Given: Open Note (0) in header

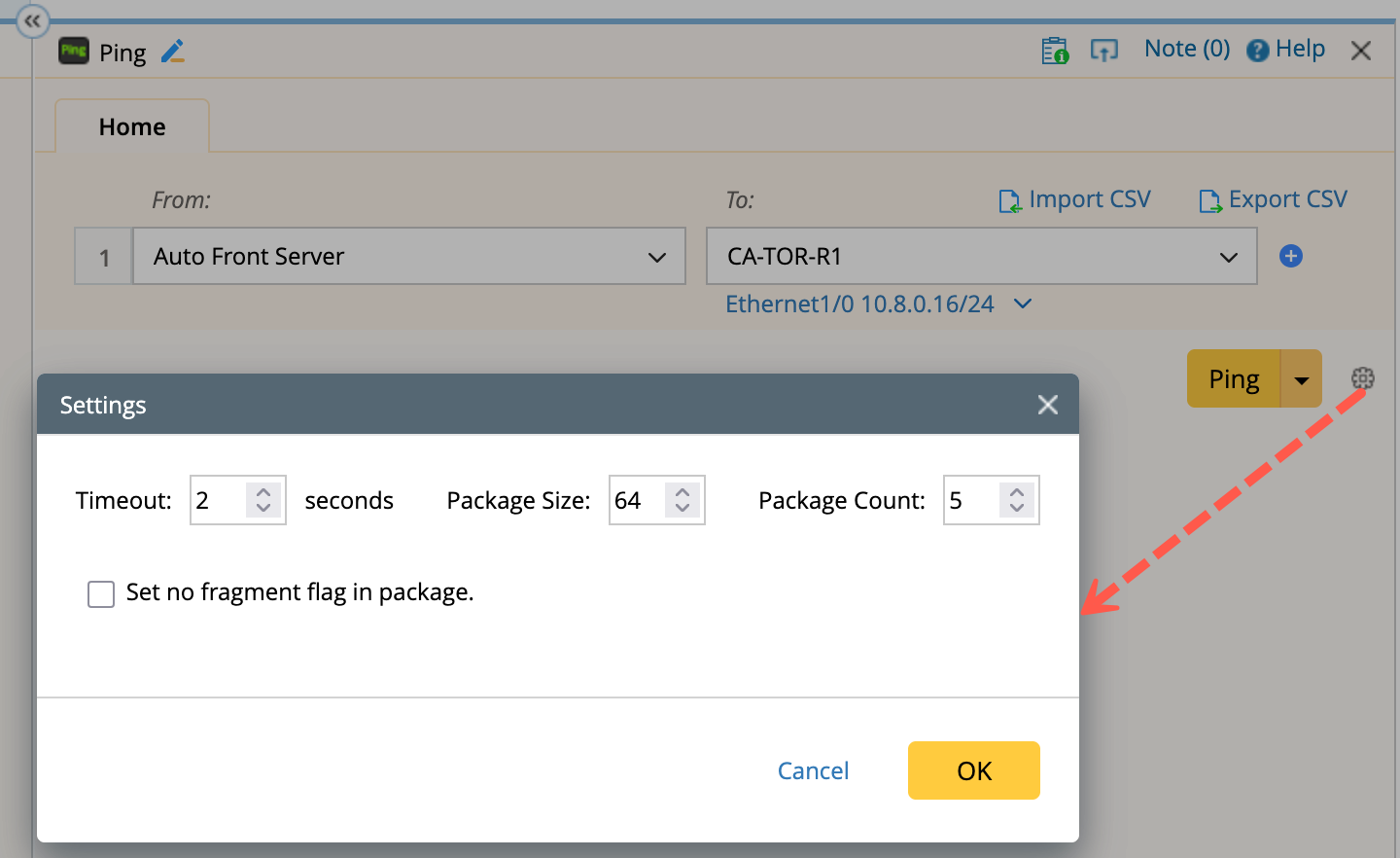Looking at the screenshot, I should 1186,49.
